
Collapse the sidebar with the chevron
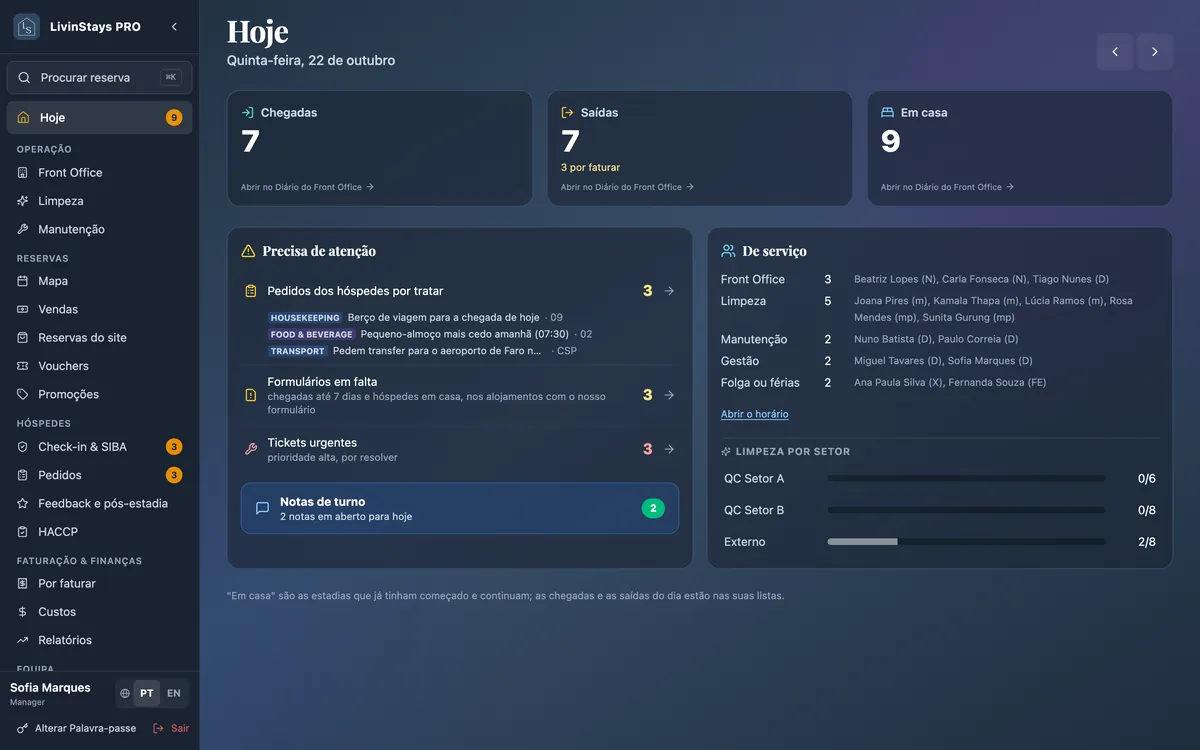[174, 27]
